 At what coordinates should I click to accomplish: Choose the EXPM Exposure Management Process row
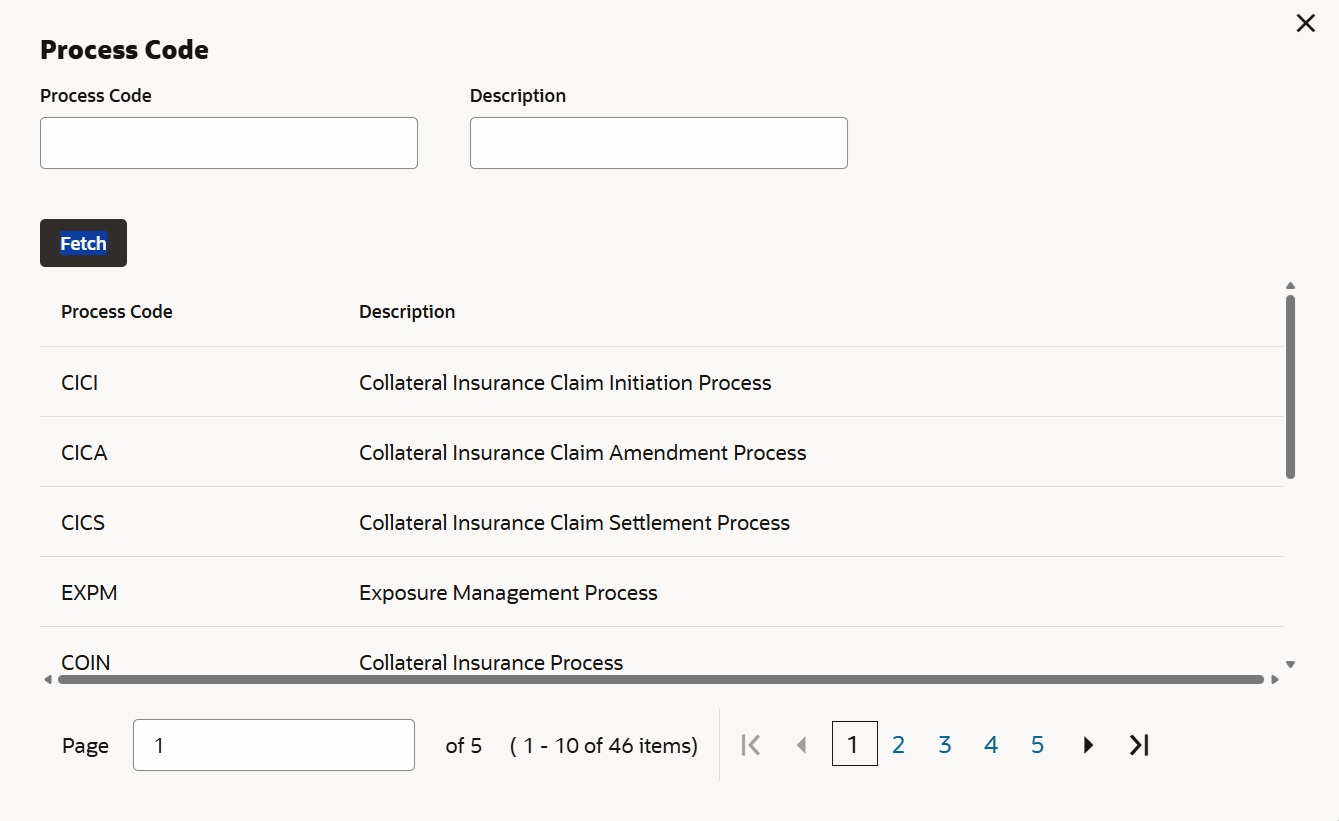tap(508, 593)
